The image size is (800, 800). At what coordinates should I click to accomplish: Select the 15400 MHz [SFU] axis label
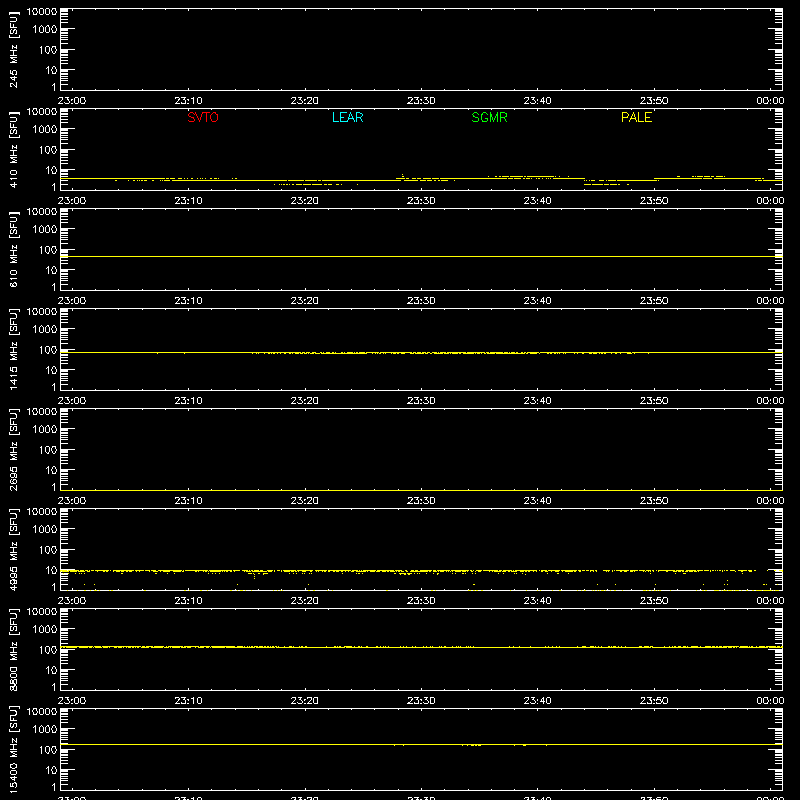click(x=13, y=749)
